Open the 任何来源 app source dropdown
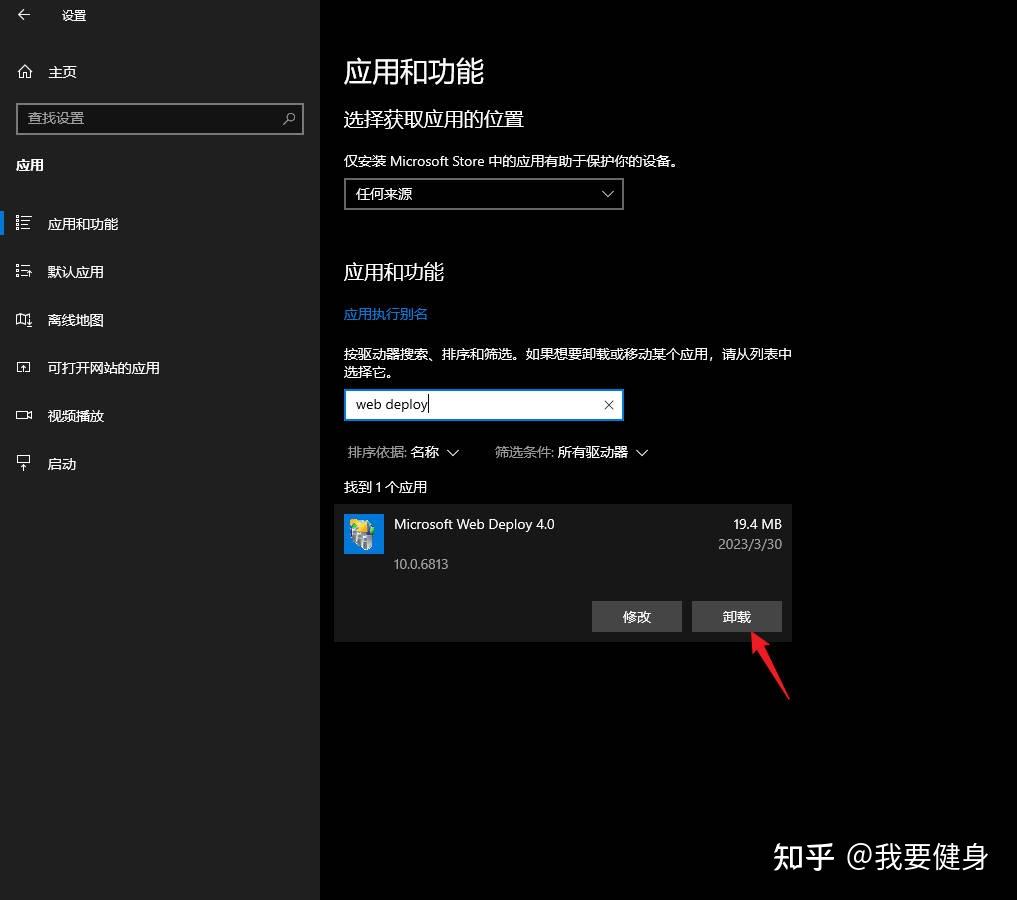This screenshot has width=1017, height=900. point(483,193)
